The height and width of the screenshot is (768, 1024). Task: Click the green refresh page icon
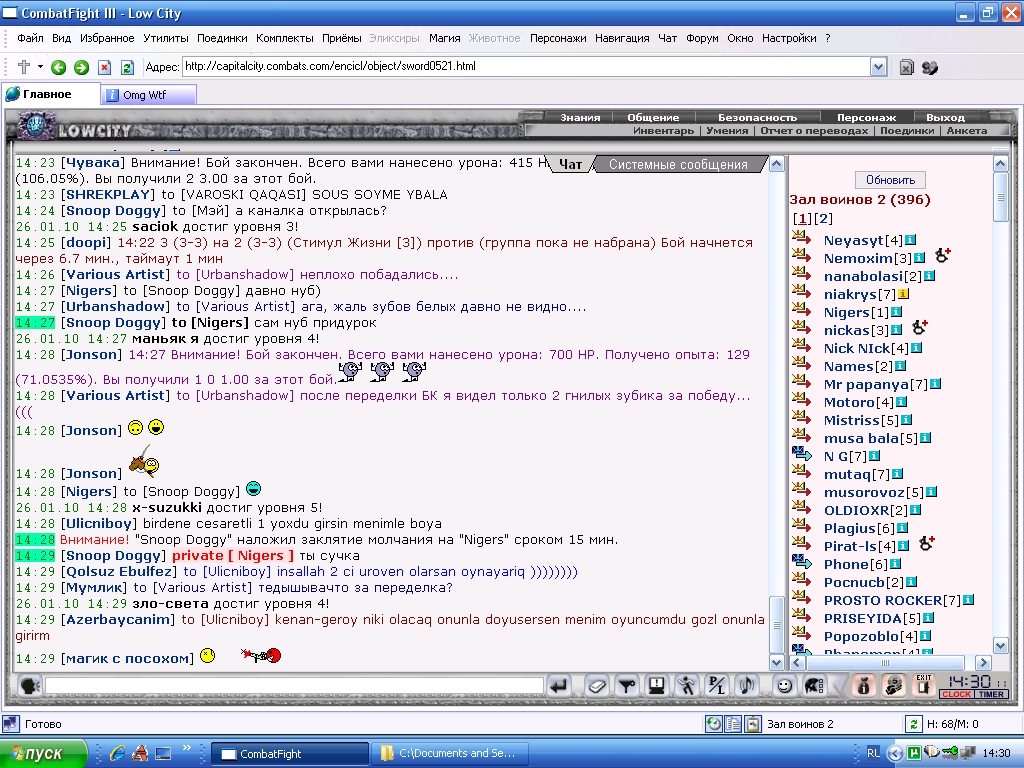point(127,67)
